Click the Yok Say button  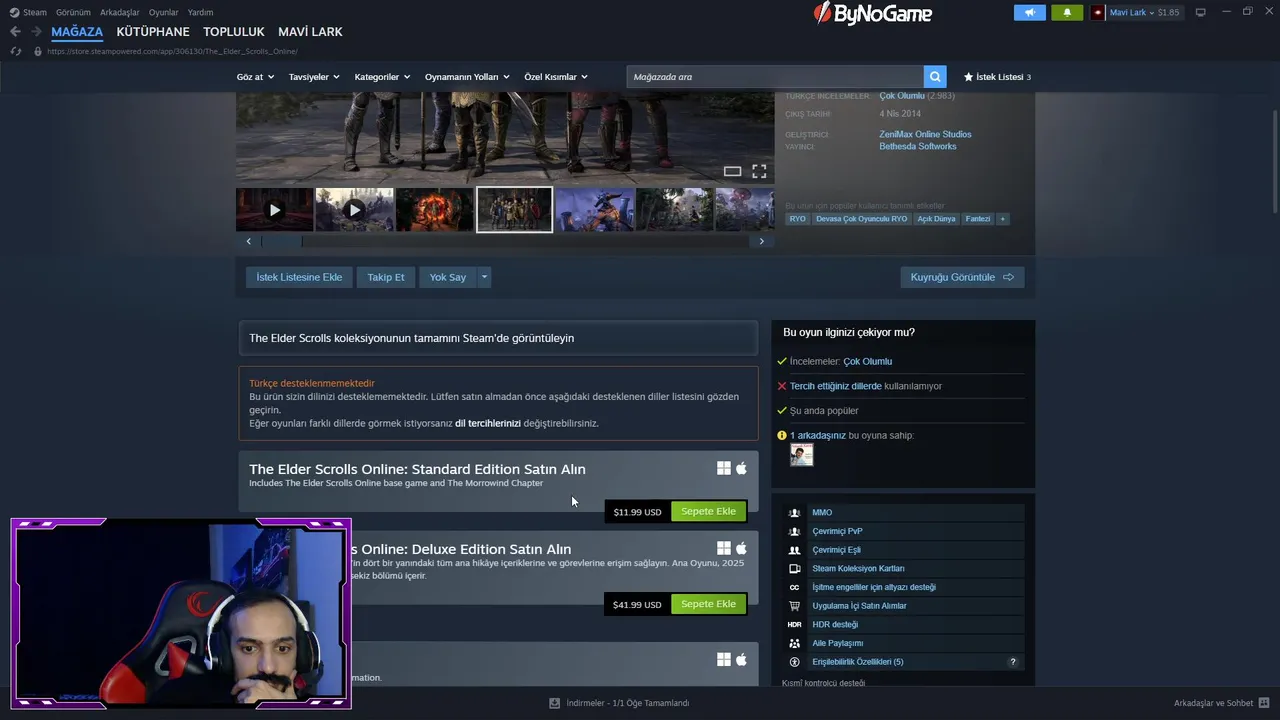coord(448,277)
